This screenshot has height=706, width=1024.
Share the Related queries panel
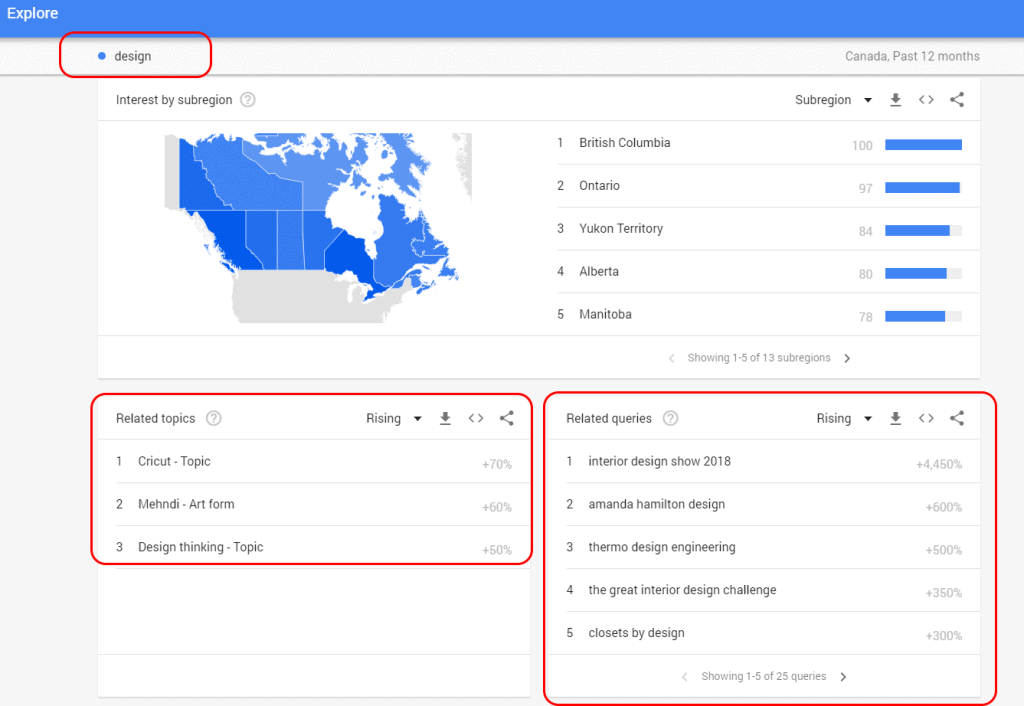(x=957, y=418)
